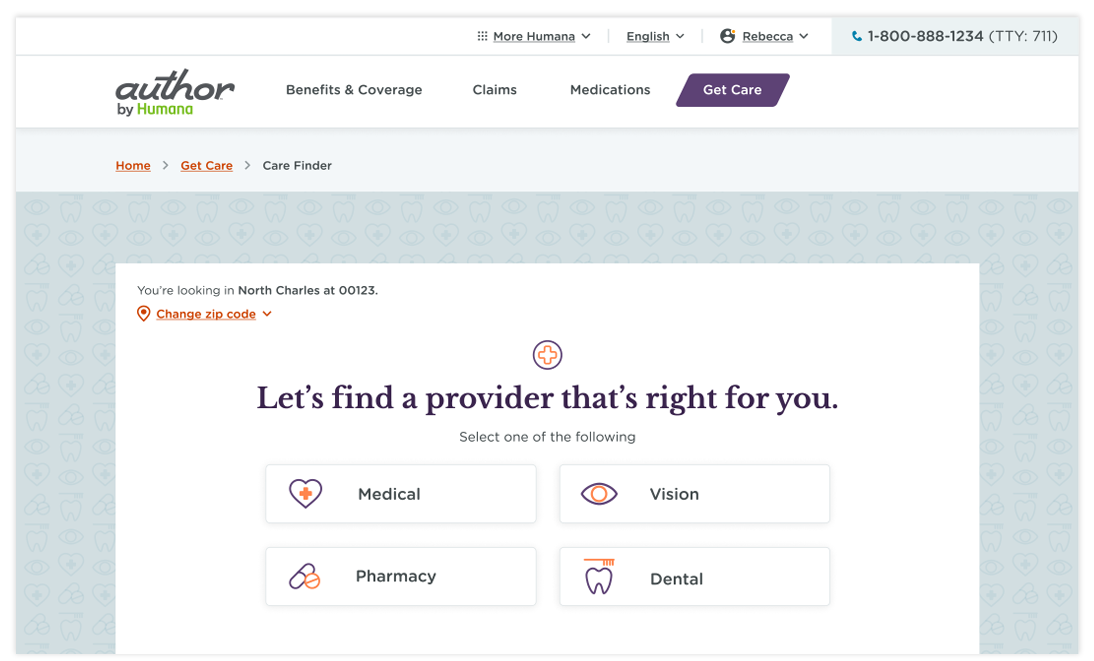
Task: Click the grid icon beside More Humana
Action: pos(482,36)
